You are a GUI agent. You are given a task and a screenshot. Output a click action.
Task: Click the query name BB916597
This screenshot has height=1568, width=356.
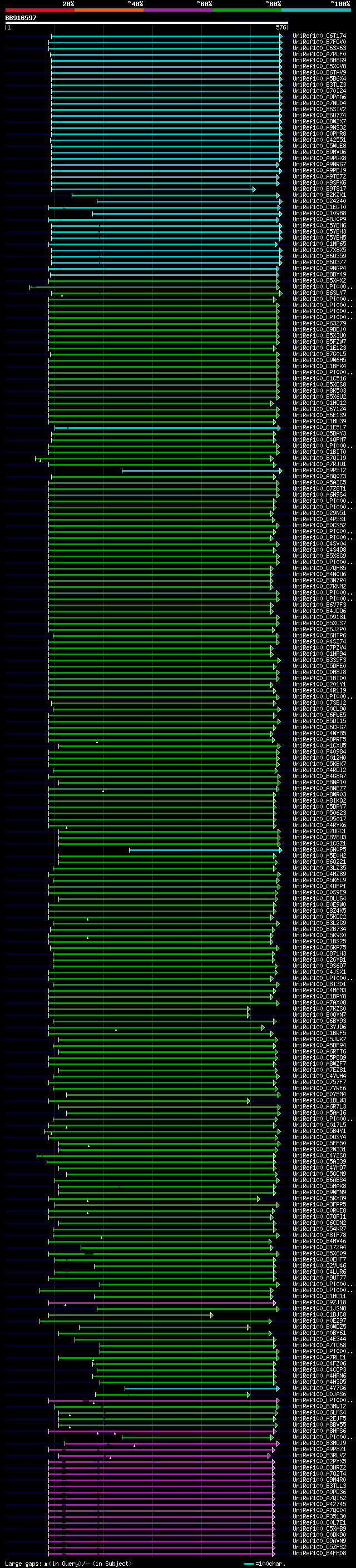(21, 18)
